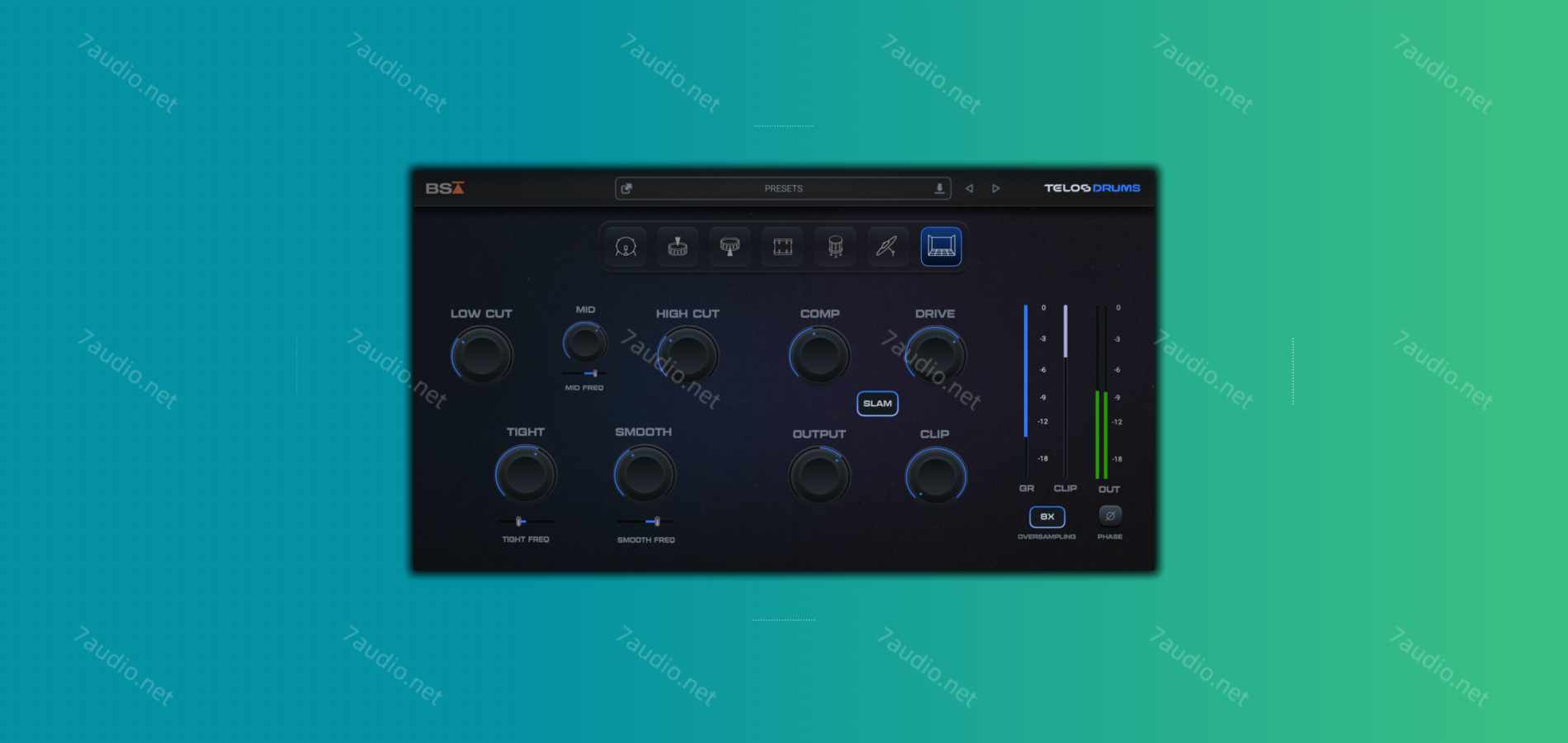Go to the next preset arrow
This screenshot has height=743, width=1568.
(996, 188)
